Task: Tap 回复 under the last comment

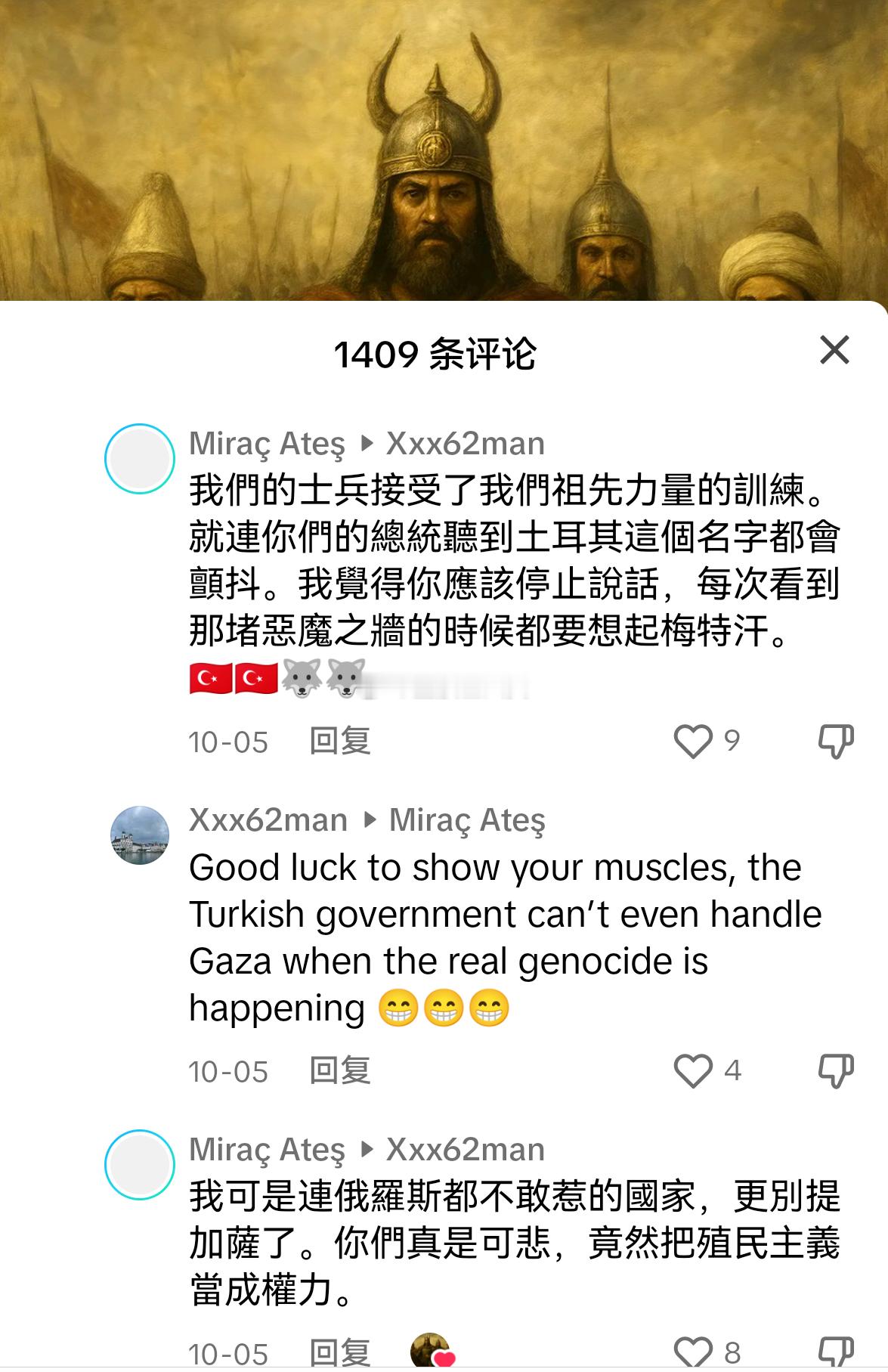Action: pyautogui.click(x=339, y=1352)
